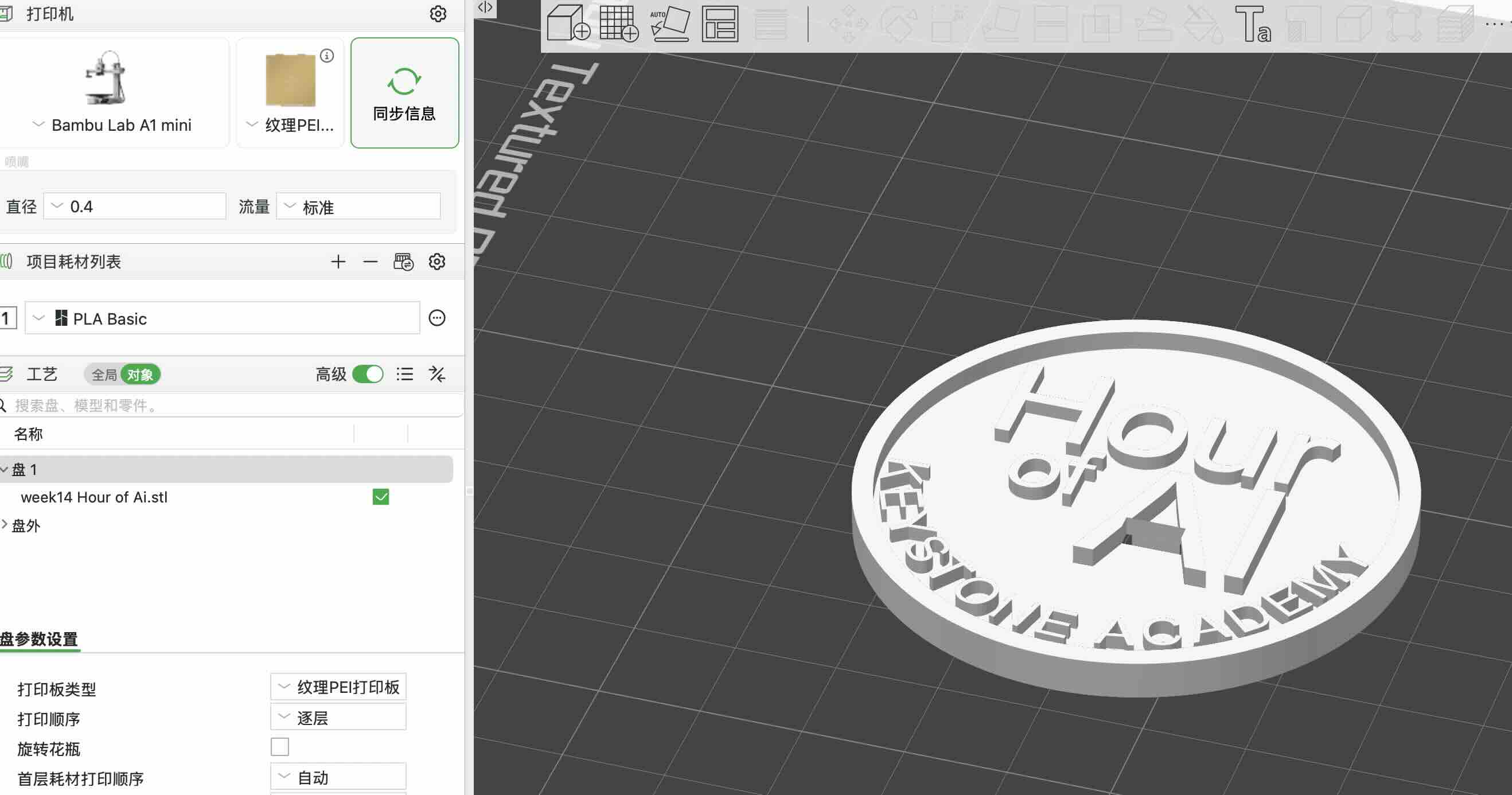Image resolution: width=1512 pixels, height=795 pixels.
Task: Switch process scope to 对象
Action: pos(141,375)
